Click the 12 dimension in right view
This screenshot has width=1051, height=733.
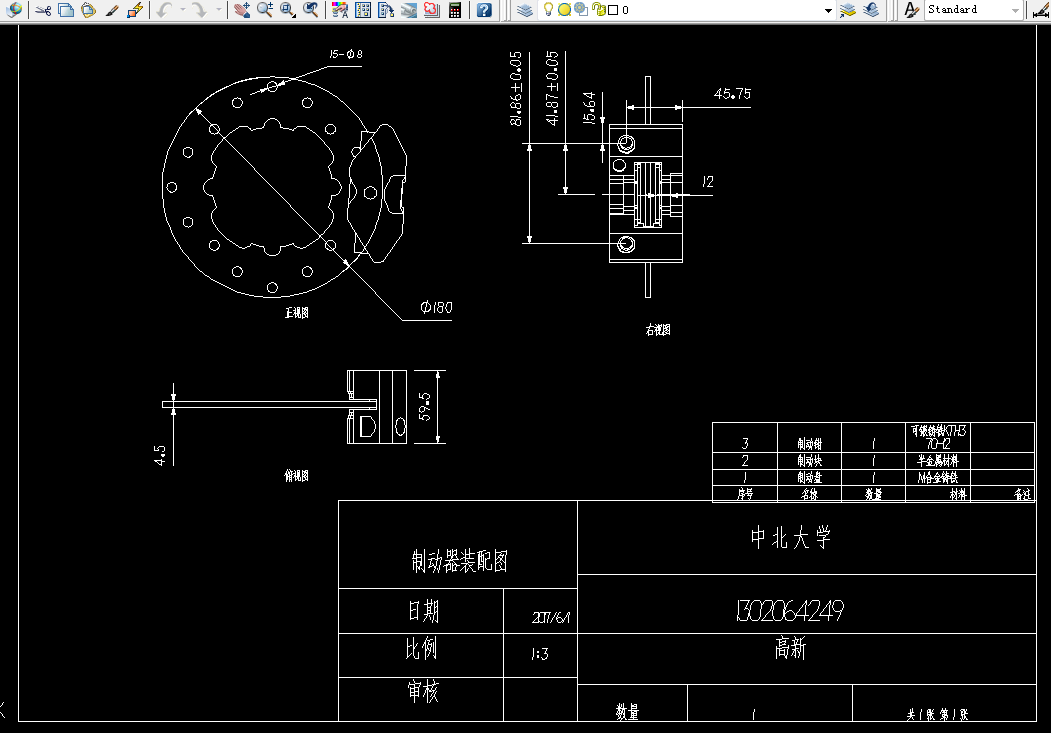tap(708, 182)
